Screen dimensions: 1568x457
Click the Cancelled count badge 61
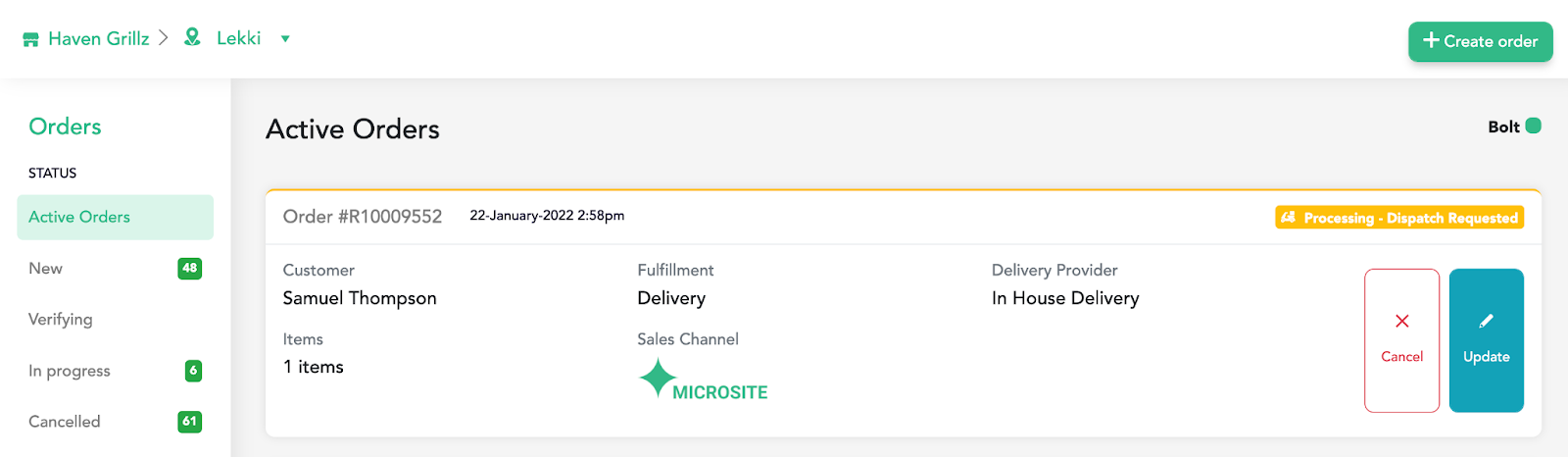pyautogui.click(x=189, y=422)
